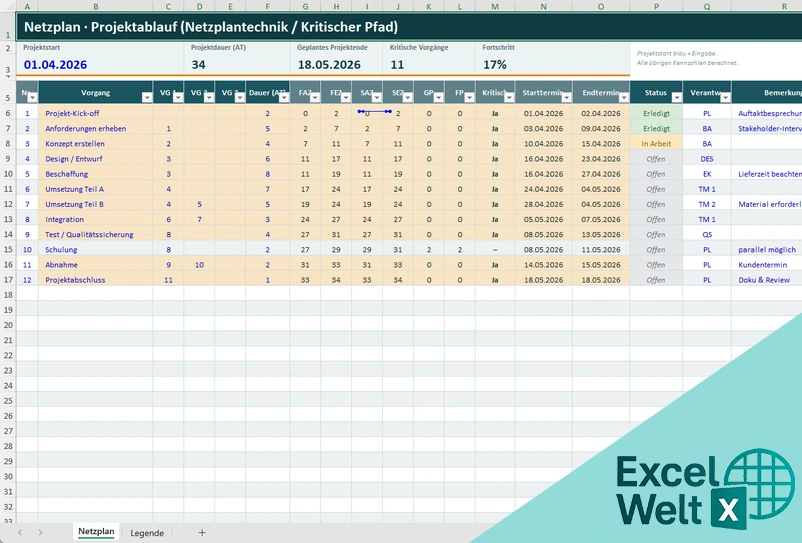Select start date 08.05.2026 of Schulung row
This screenshot has width=802, height=543.
click(x=544, y=250)
